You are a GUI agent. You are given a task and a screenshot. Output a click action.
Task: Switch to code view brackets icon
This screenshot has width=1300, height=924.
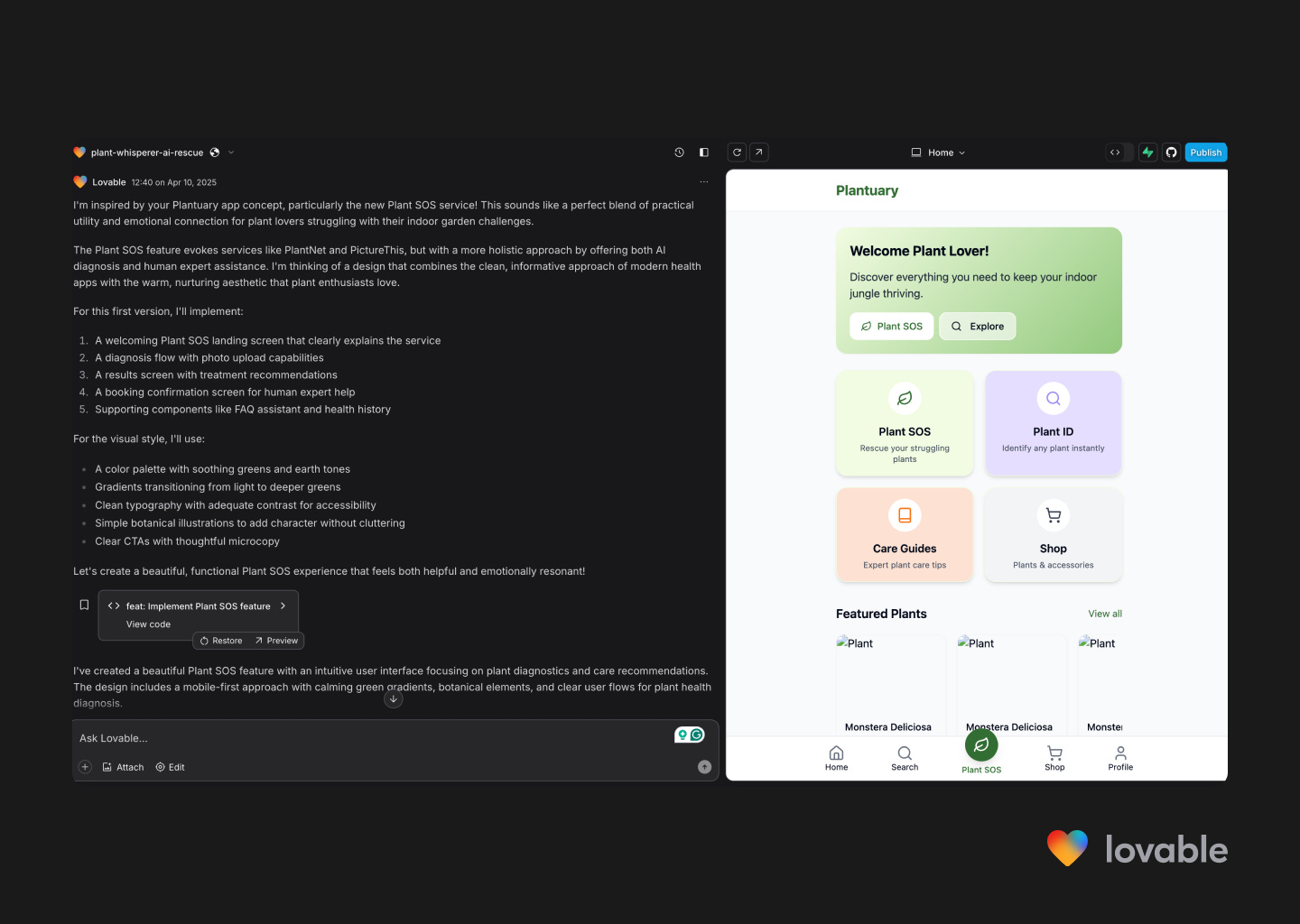click(x=1115, y=152)
